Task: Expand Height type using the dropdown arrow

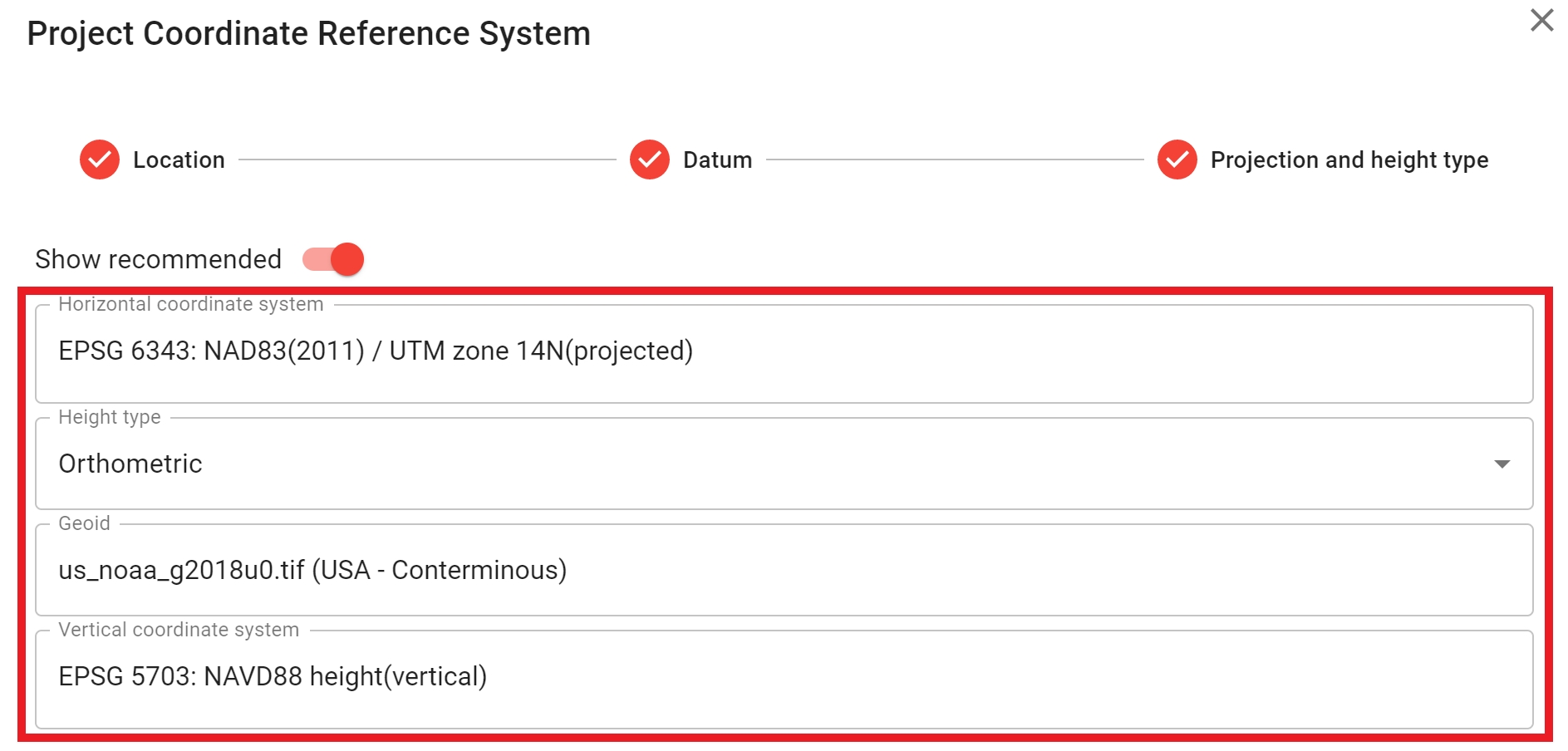Action: pyautogui.click(x=1502, y=464)
